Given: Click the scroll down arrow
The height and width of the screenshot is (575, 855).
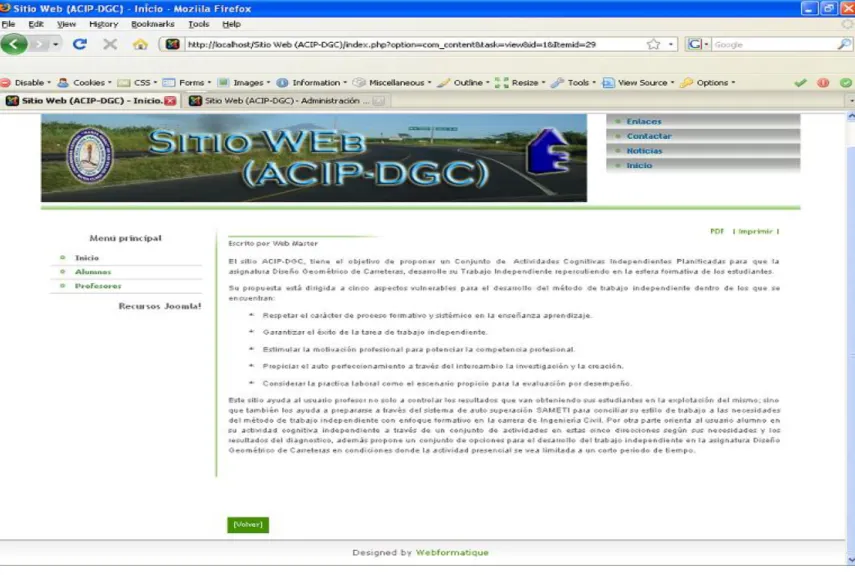Looking at the screenshot, I should [x=851, y=560].
